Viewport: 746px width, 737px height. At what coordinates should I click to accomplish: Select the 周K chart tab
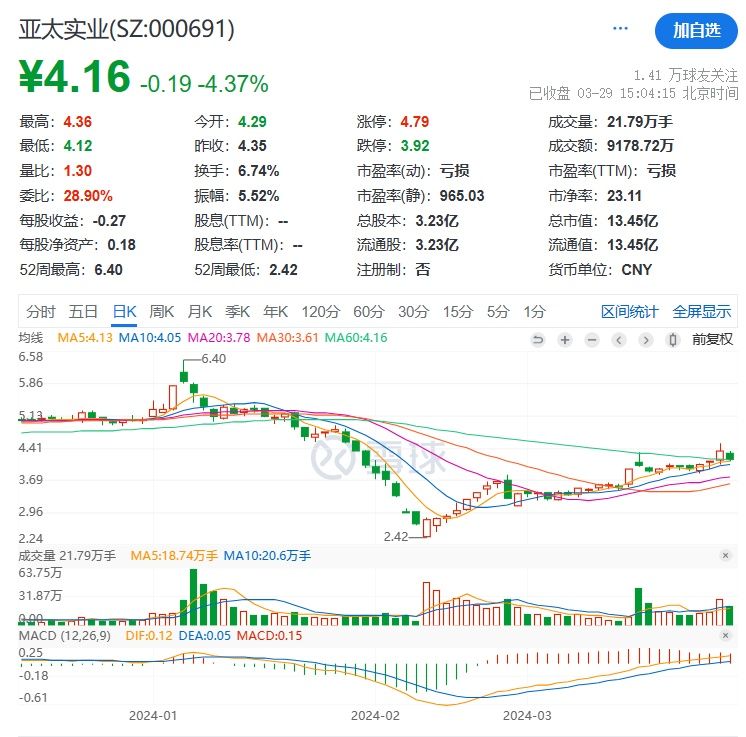pos(162,312)
